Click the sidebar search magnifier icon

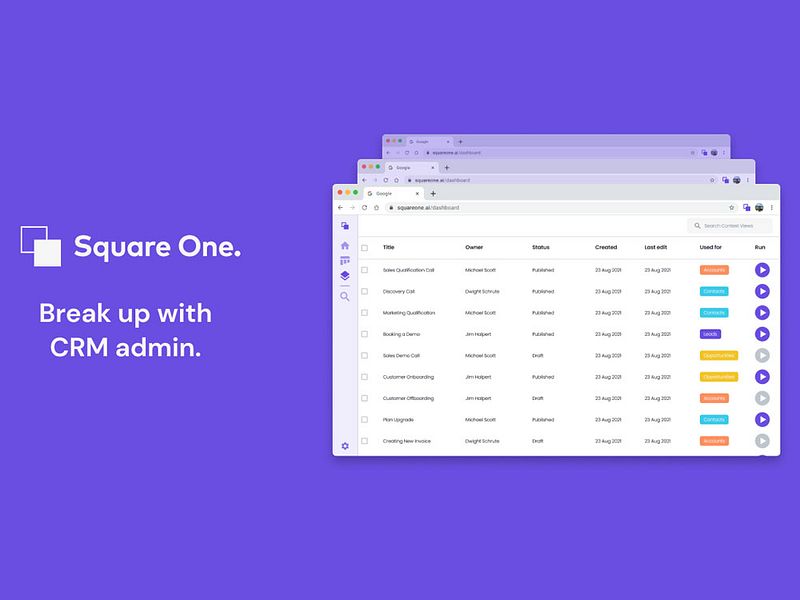point(345,296)
